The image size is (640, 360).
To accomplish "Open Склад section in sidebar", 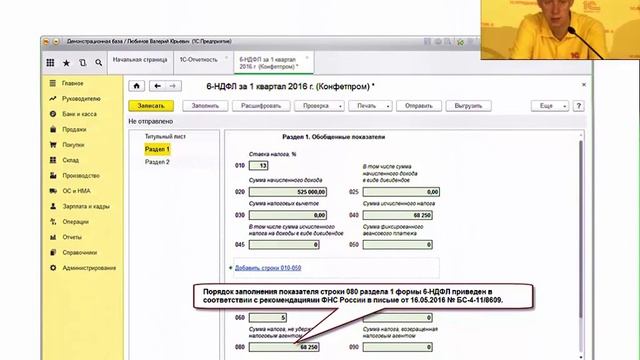I will (x=70, y=160).
